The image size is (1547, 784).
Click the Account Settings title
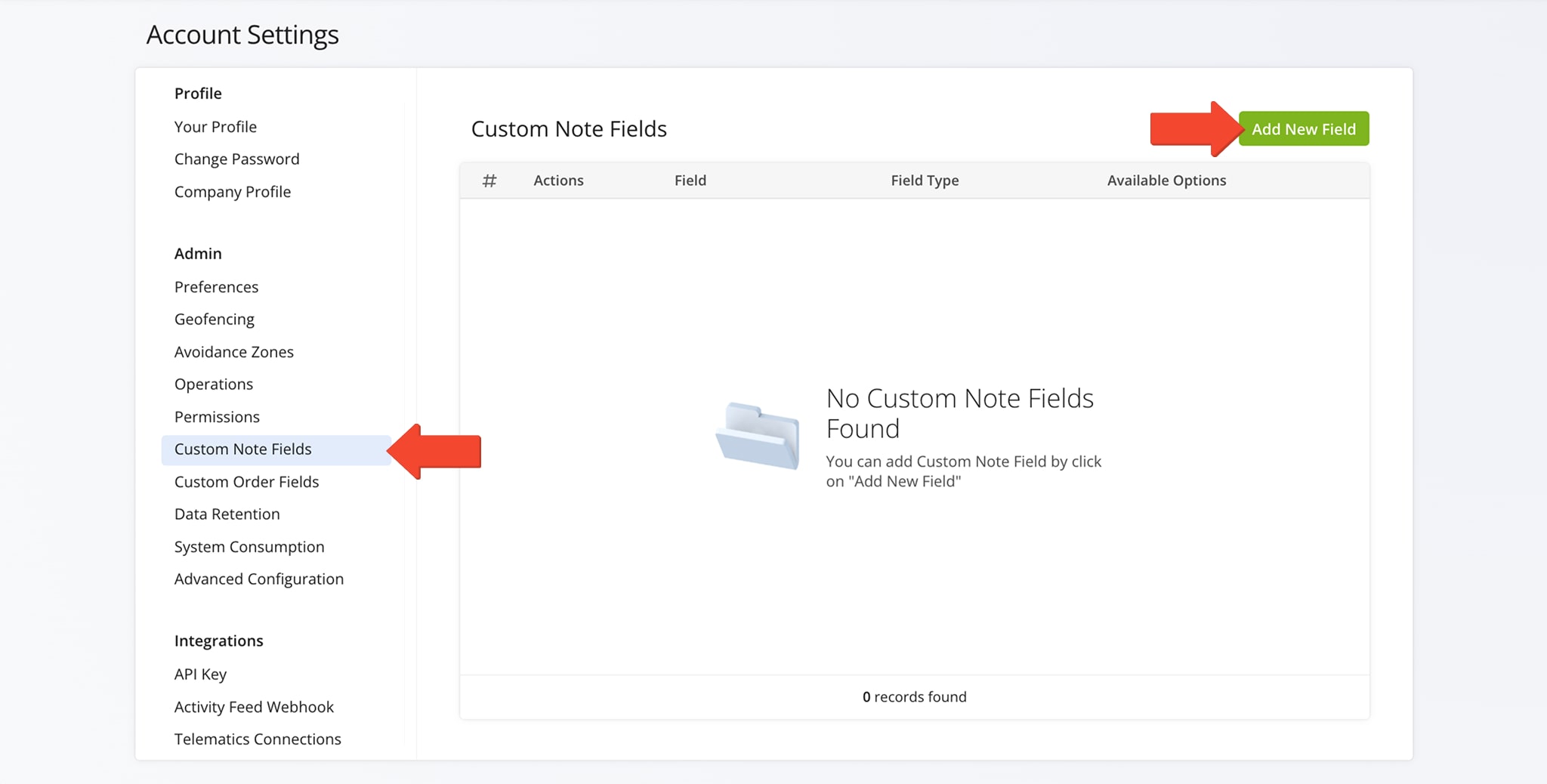(x=242, y=35)
